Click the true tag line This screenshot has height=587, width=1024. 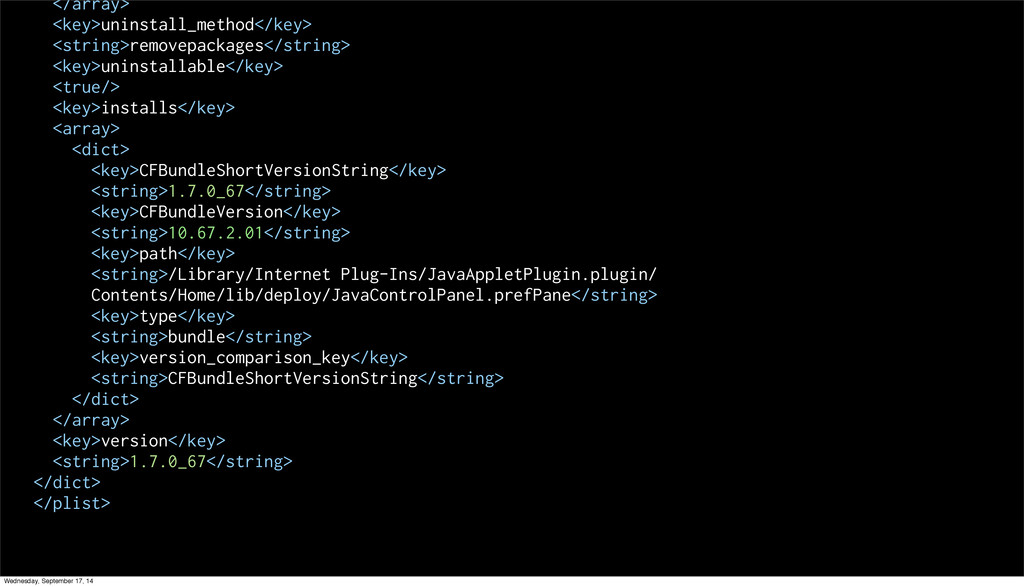point(86,87)
